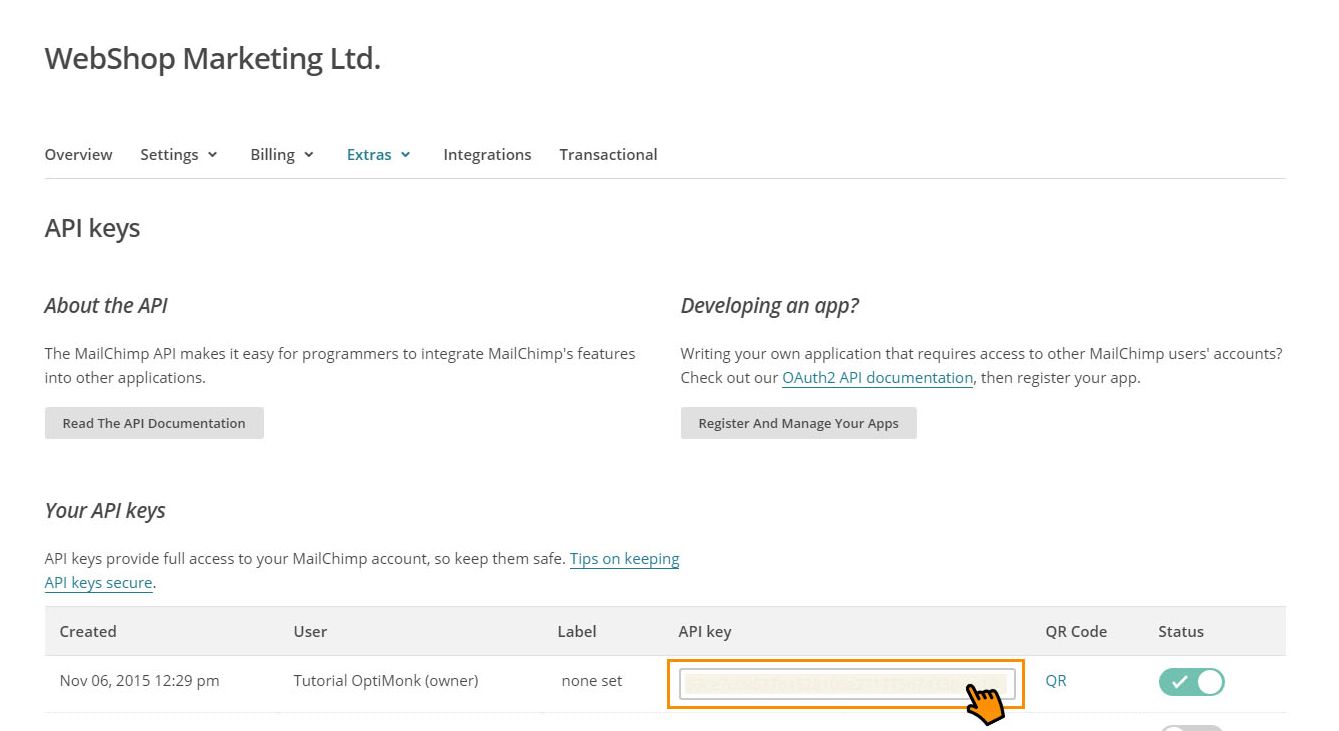The image size is (1339, 731).
Task: Click the 'User' column header
Action: (x=310, y=631)
